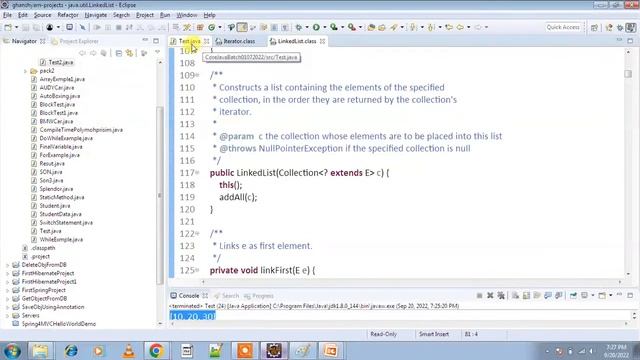Expand the pack2 folder
The image size is (640, 360).
coord(25,71)
